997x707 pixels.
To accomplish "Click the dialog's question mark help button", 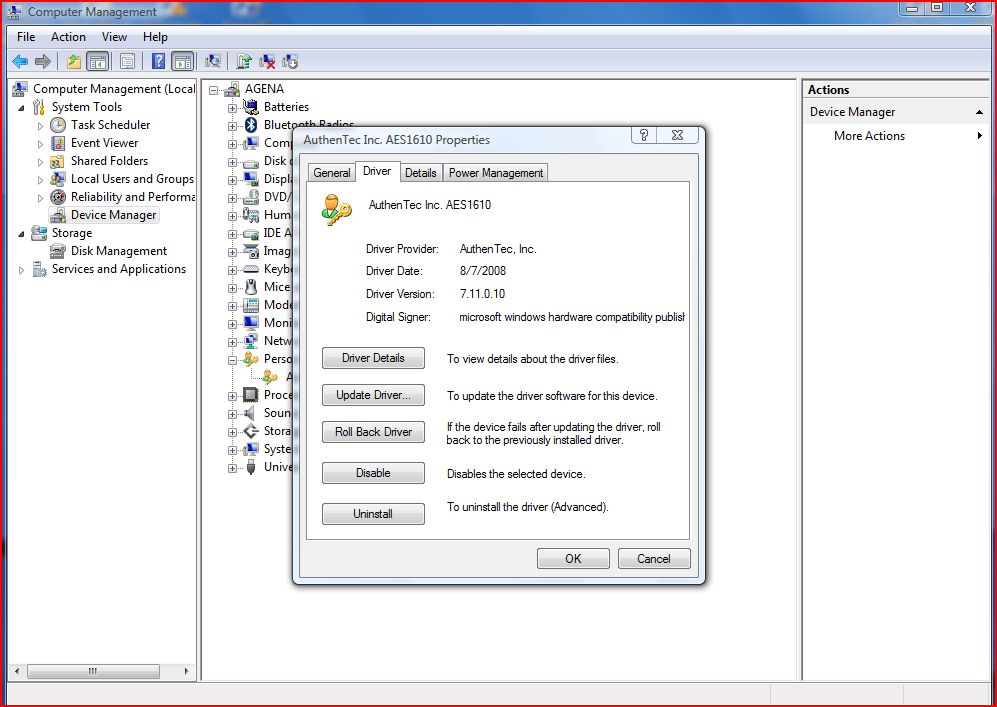I will click(644, 135).
